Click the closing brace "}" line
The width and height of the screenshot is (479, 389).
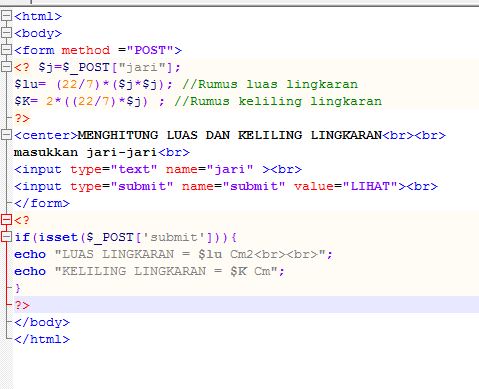click(18, 288)
